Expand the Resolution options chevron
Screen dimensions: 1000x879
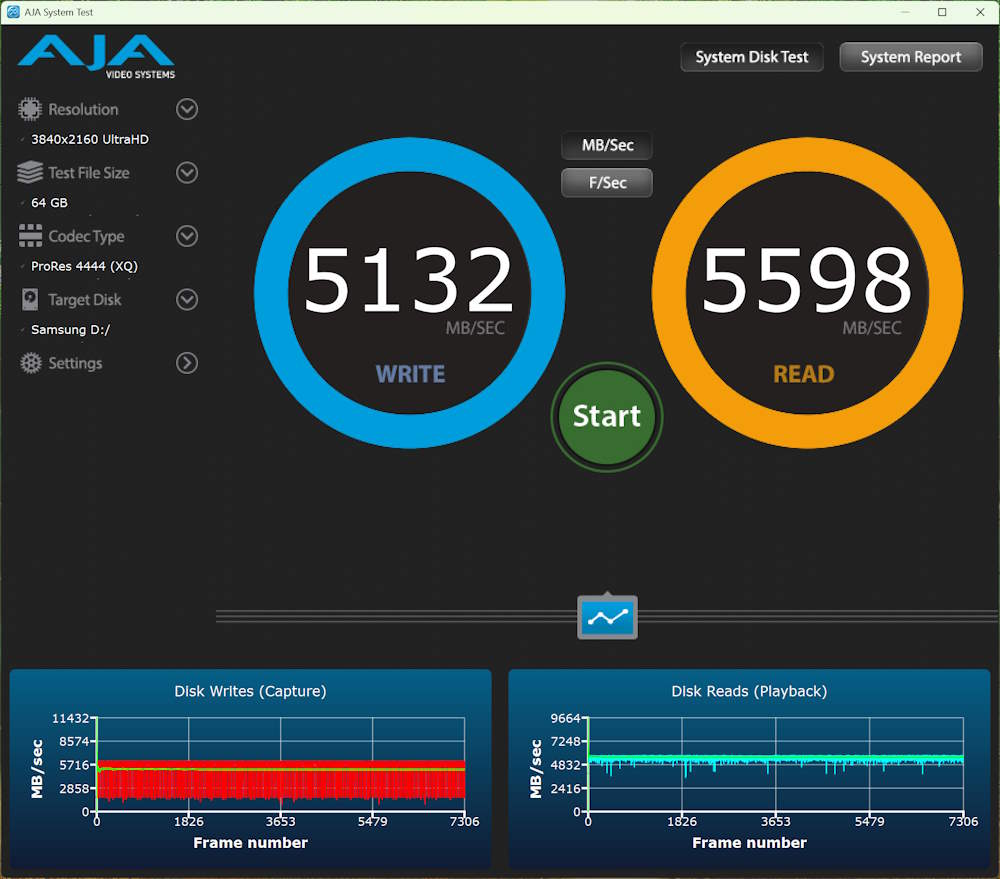coord(186,109)
